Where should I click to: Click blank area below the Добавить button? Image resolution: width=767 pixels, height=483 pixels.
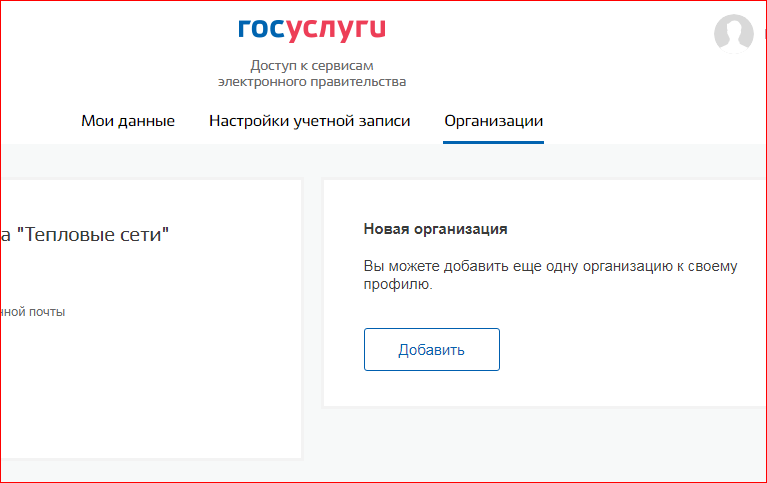(538, 389)
